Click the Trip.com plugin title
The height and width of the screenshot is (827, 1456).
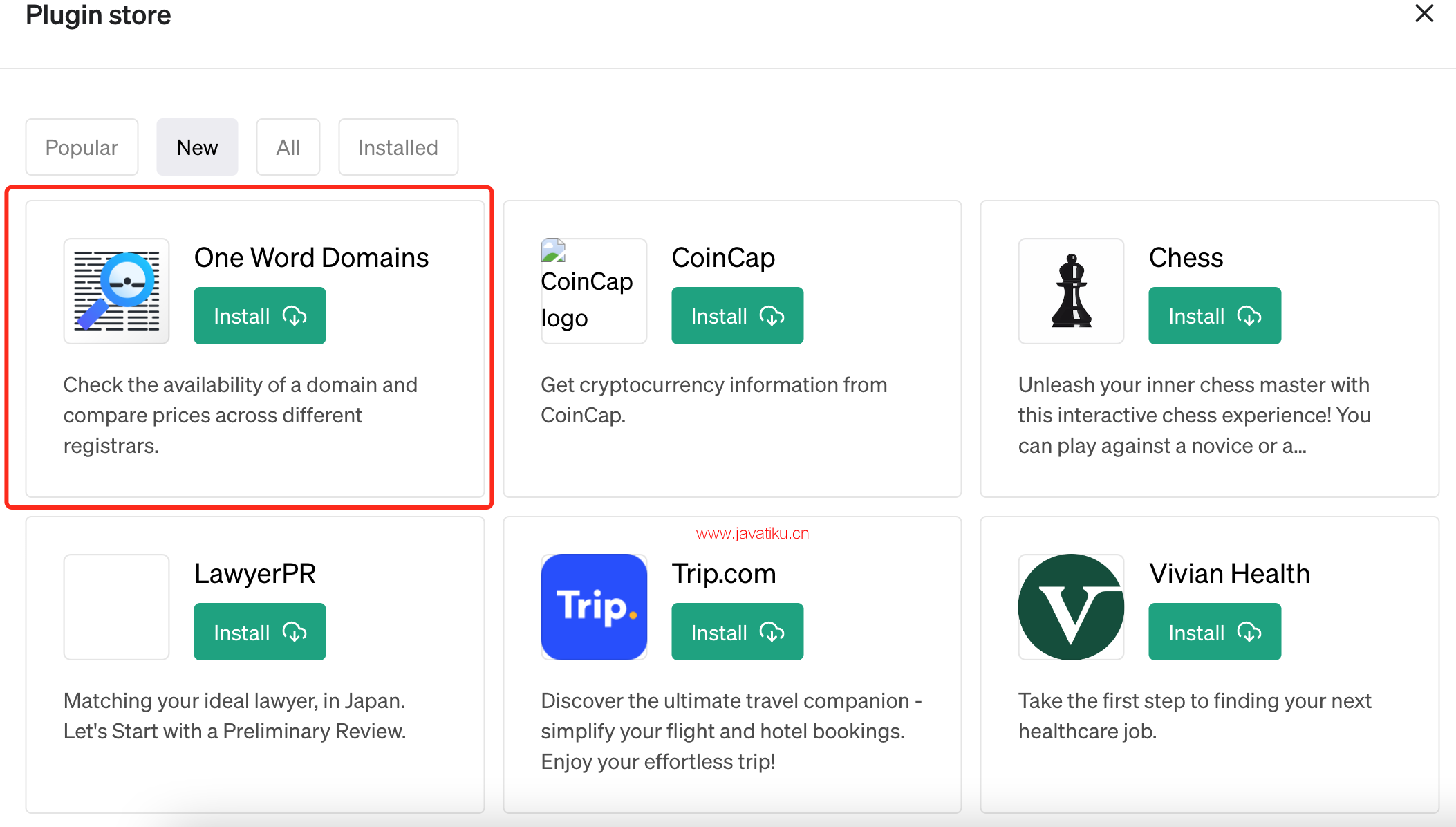724,574
